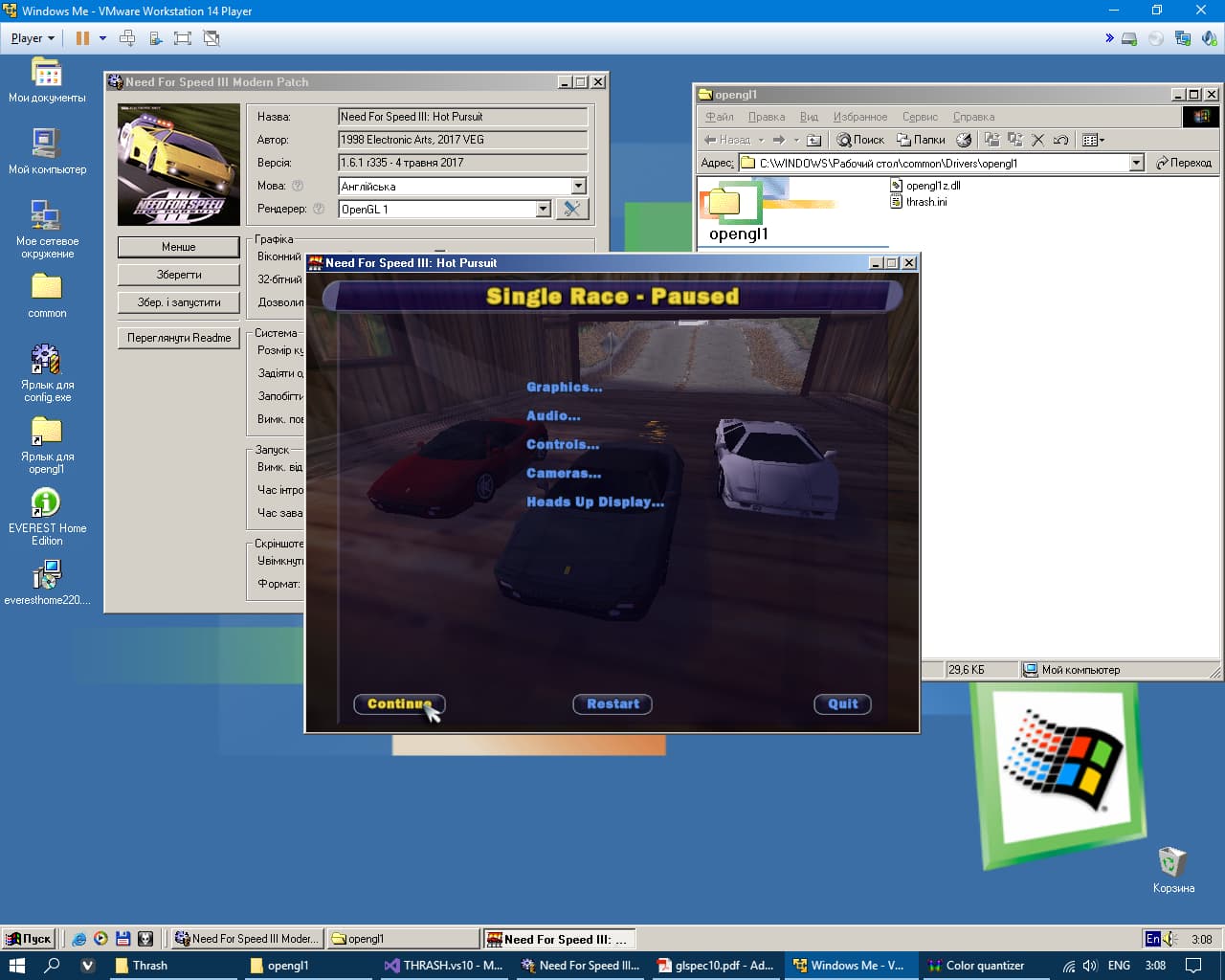Screen dimensions: 1225x980
Task: Open Правка menu in opengl1 window
Action: [767, 117]
